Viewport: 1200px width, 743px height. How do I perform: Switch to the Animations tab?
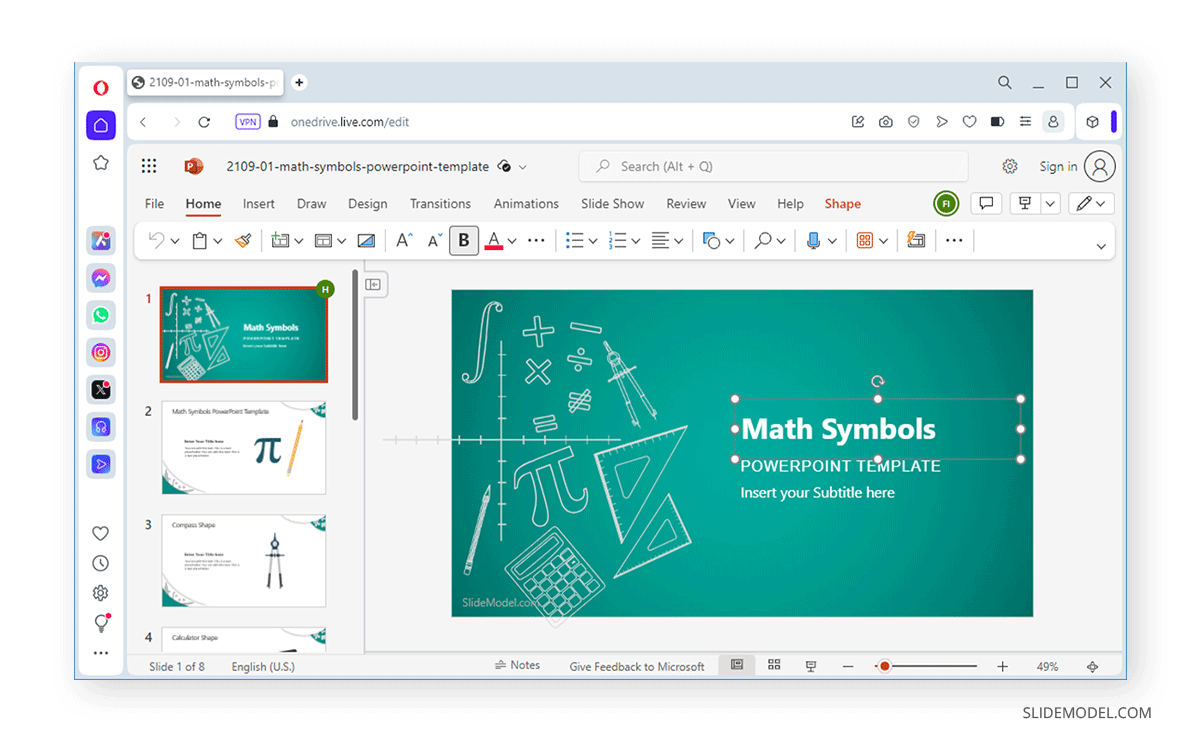(526, 204)
